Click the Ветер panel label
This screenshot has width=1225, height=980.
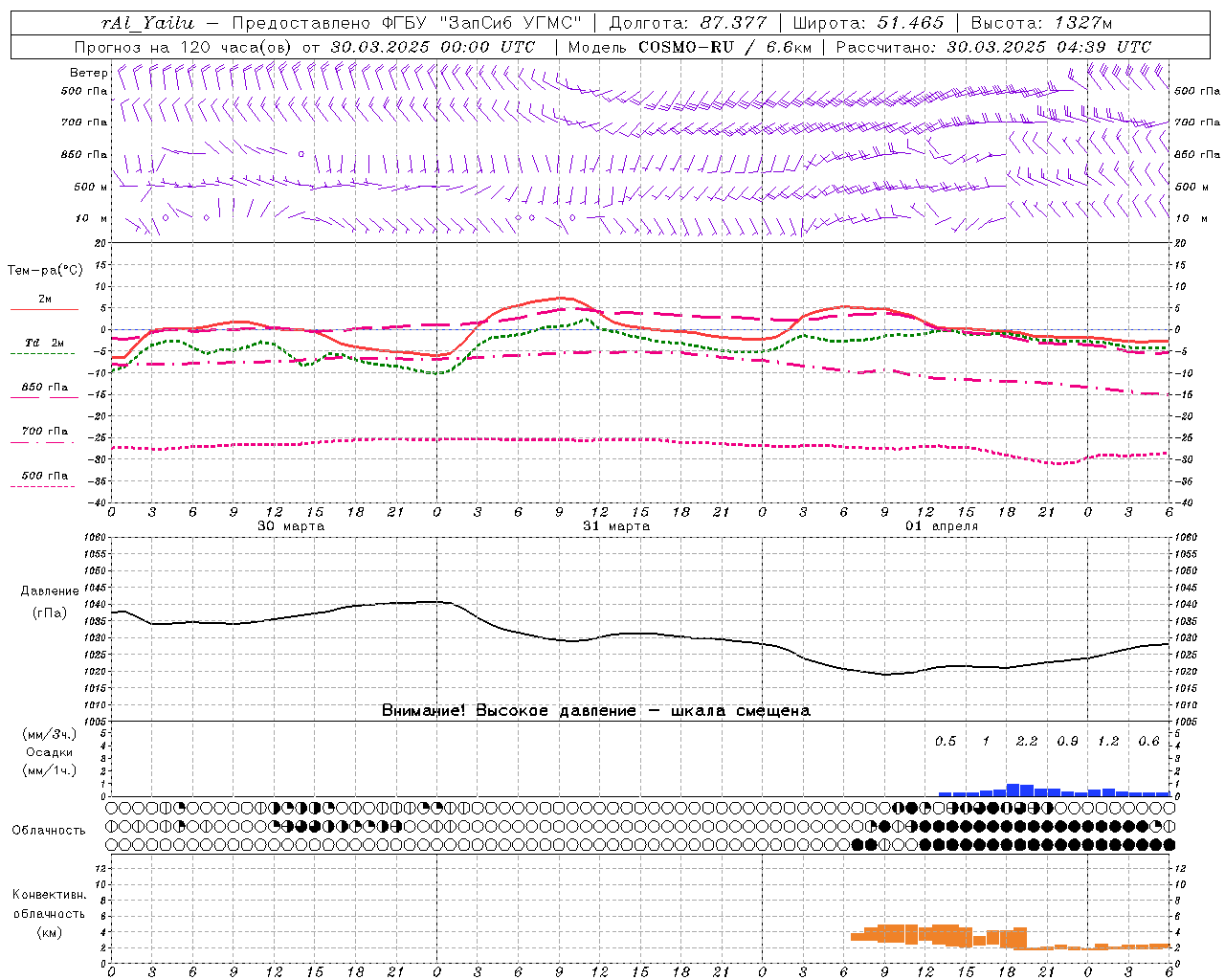[89, 73]
